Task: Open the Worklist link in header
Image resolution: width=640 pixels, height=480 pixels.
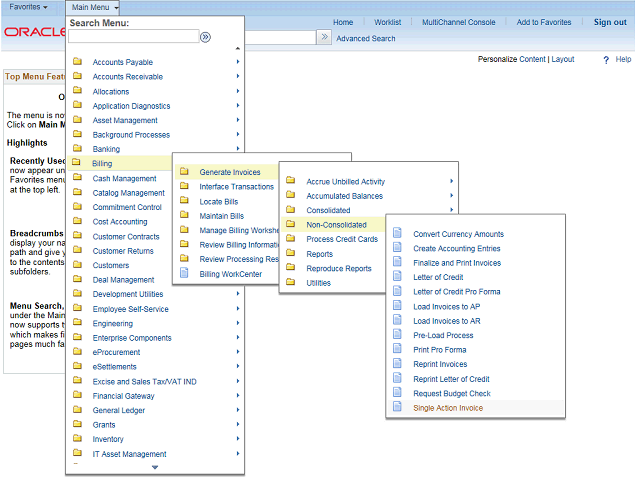Action: coord(387,22)
